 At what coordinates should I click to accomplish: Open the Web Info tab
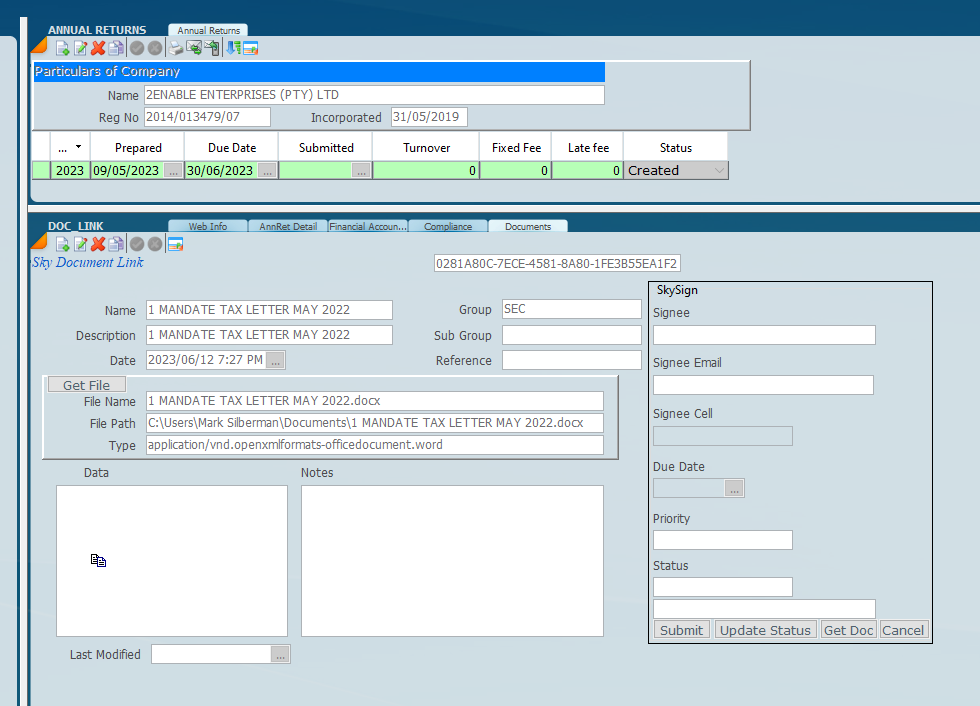pyautogui.click(x=207, y=227)
